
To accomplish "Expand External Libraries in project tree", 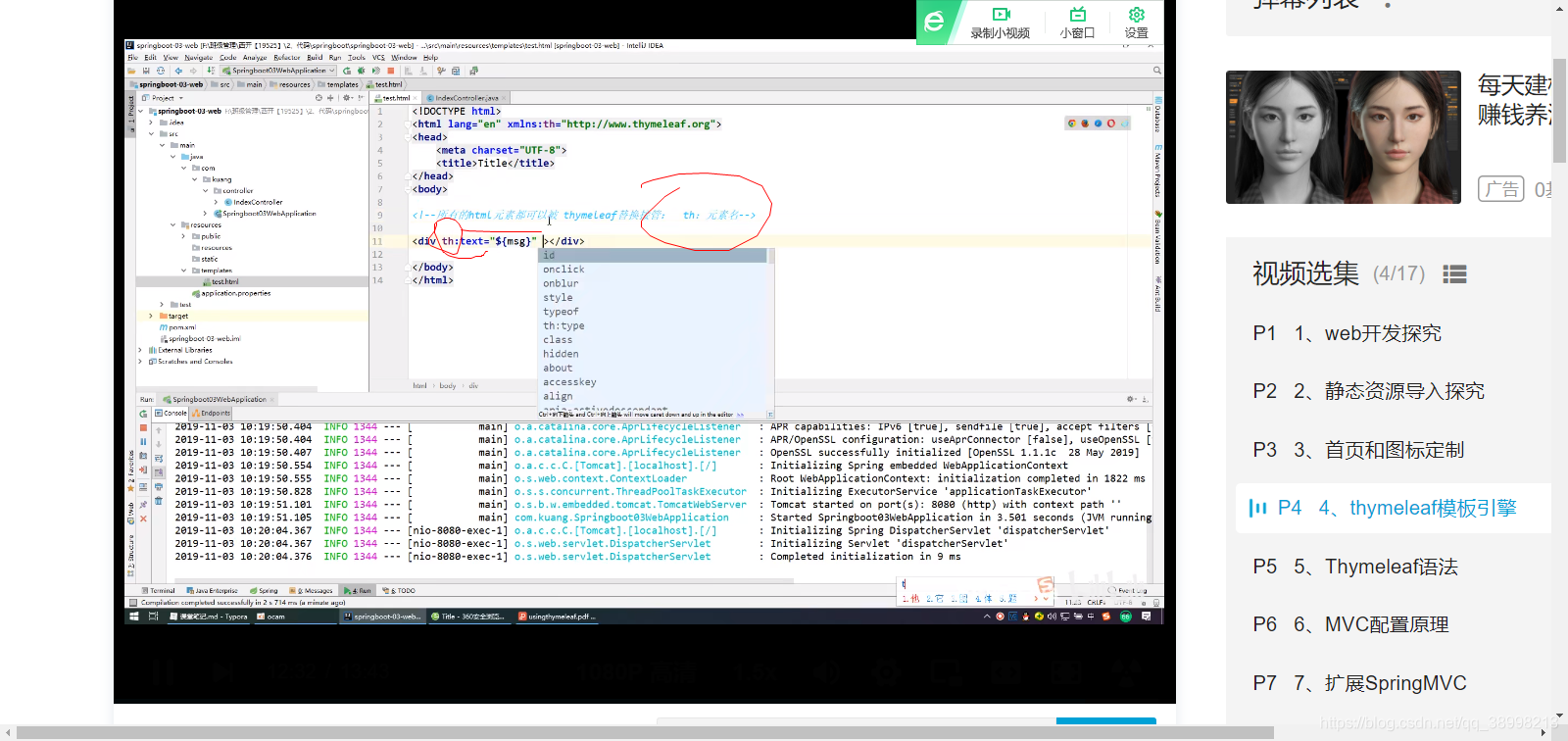I will pyautogui.click(x=140, y=350).
